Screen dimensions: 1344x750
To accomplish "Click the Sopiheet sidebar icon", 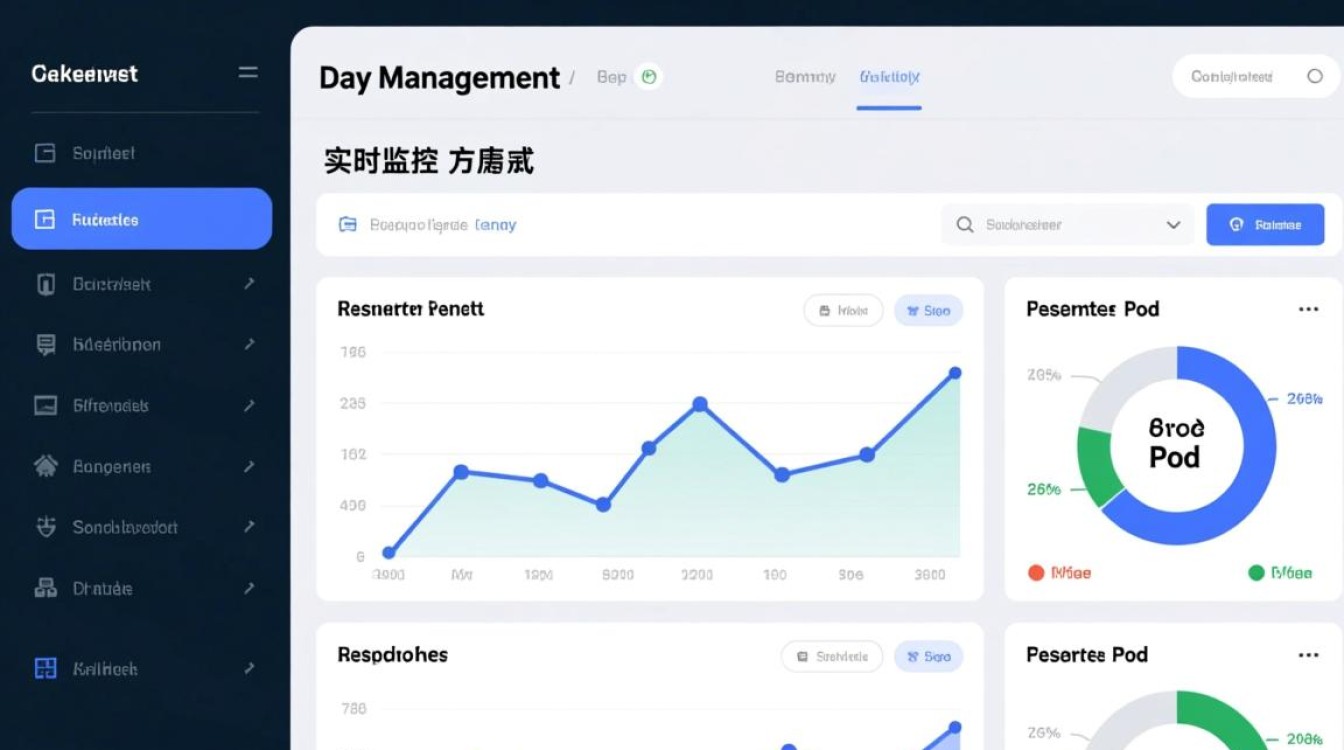I will click(45, 153).
